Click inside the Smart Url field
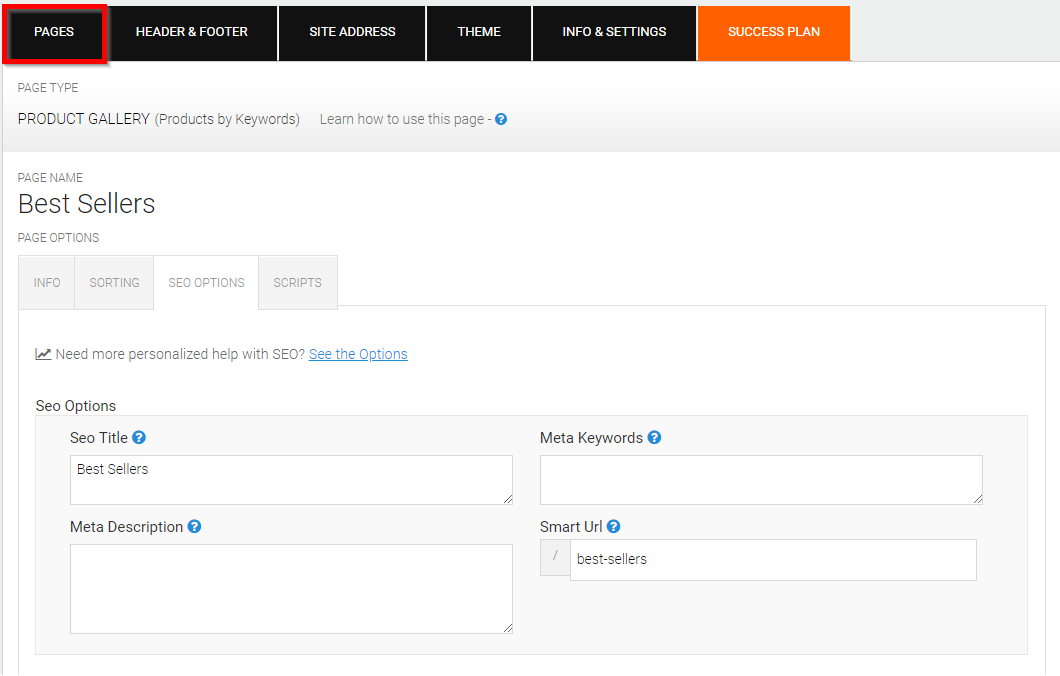The width and height of the screenshot is (1060, 676). coord(773,560)
